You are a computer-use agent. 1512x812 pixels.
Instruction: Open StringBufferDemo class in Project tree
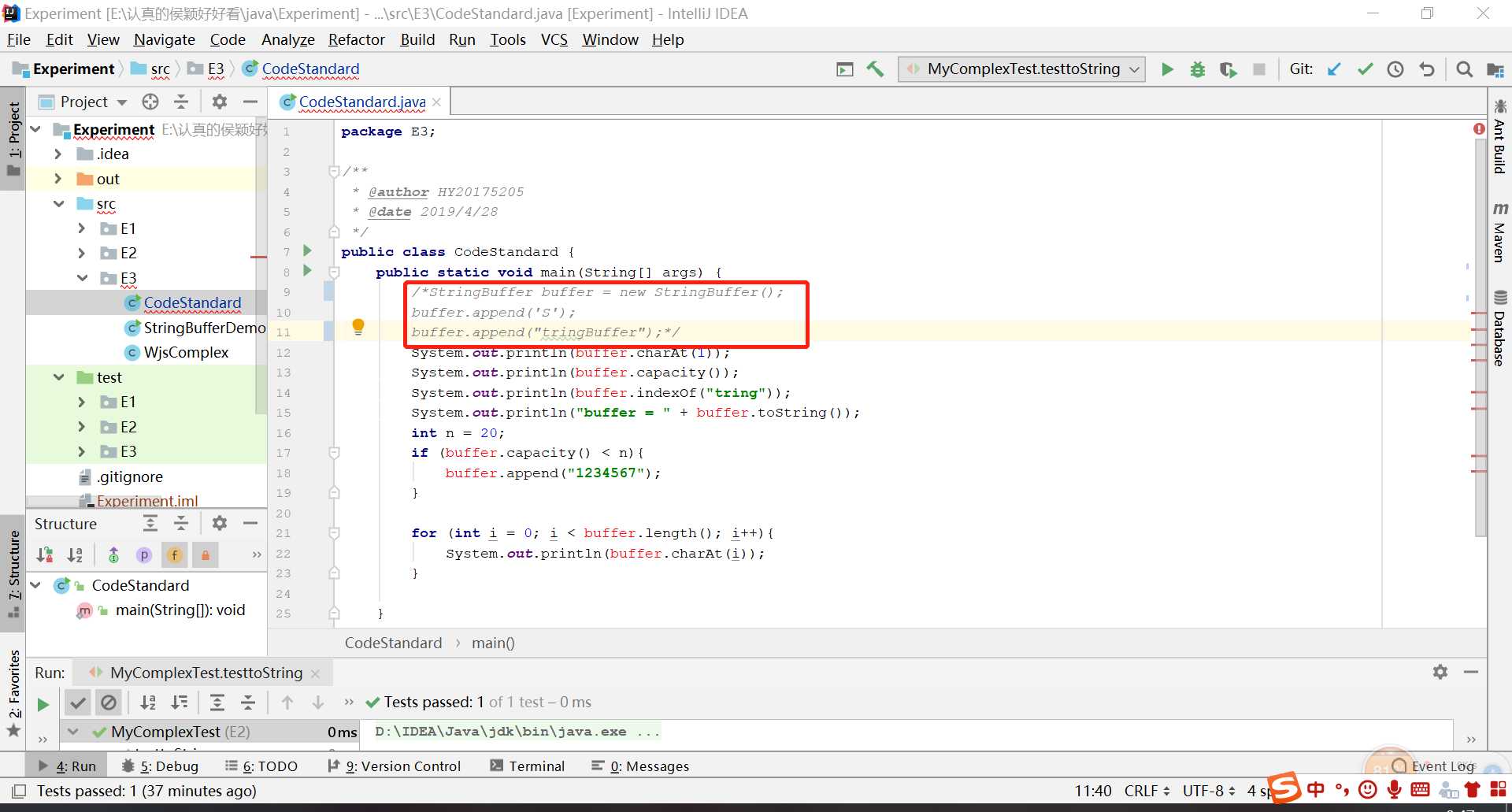coord(204,328)
